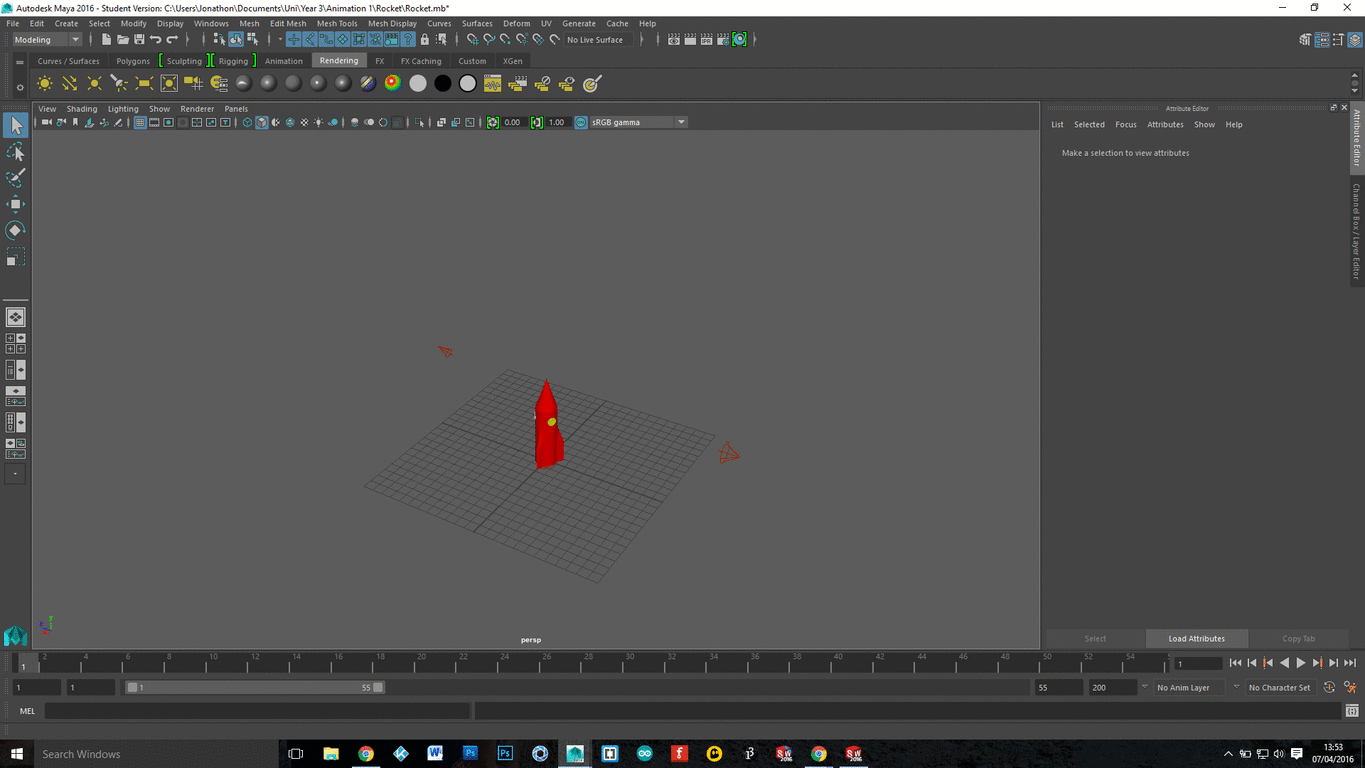
Task: Create an Ambient Light from the Rendering shelf
Action: pos(44,83)
